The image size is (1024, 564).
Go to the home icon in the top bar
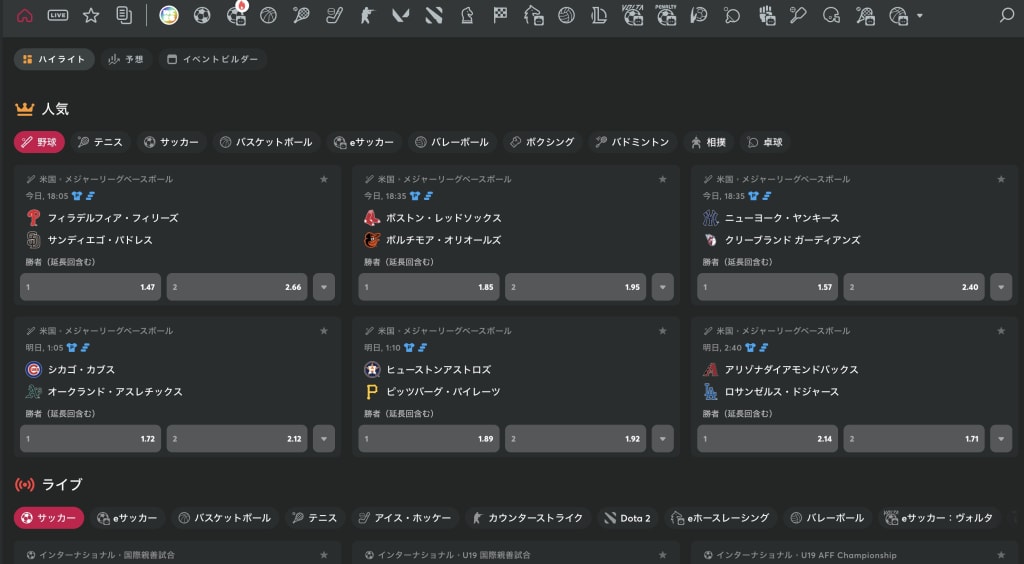[x=25, y=15]
